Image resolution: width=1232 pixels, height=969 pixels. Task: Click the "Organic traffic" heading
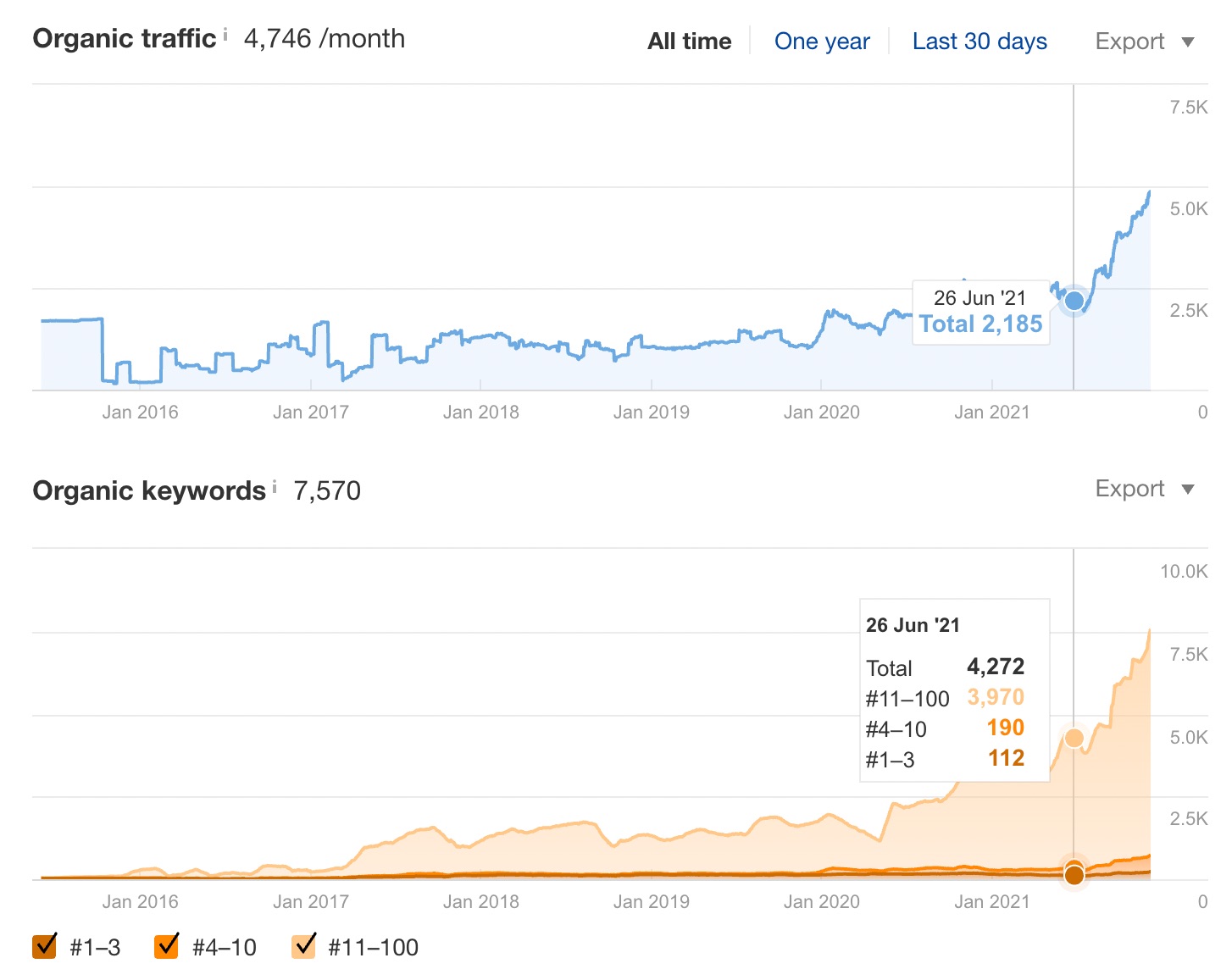pyautogui.click(x=125, y=39)
